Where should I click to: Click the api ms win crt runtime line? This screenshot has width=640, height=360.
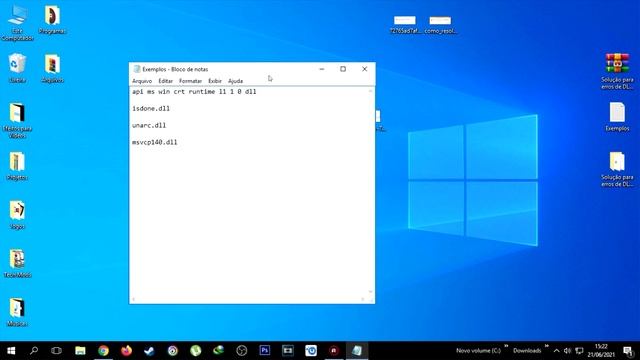[x=194, y=92]
